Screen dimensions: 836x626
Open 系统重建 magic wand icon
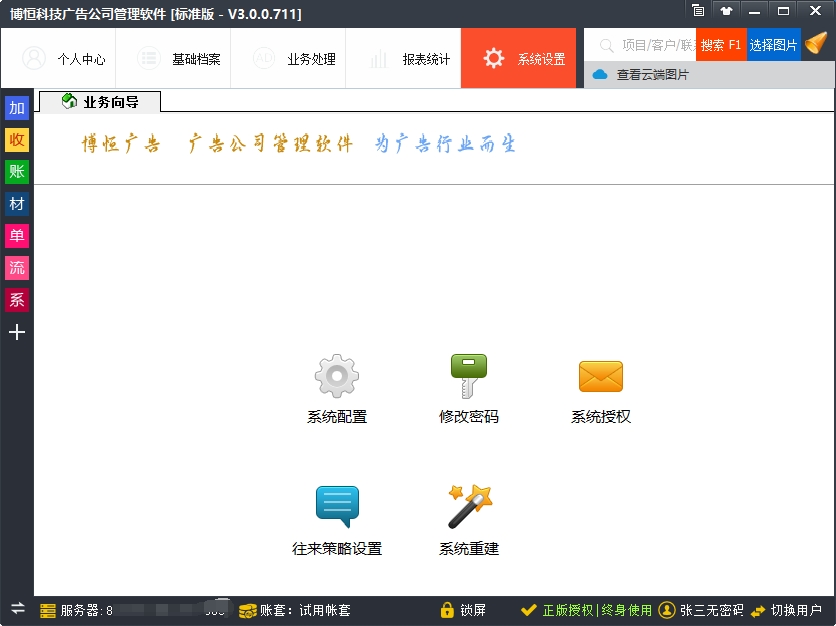coord(470,507)
